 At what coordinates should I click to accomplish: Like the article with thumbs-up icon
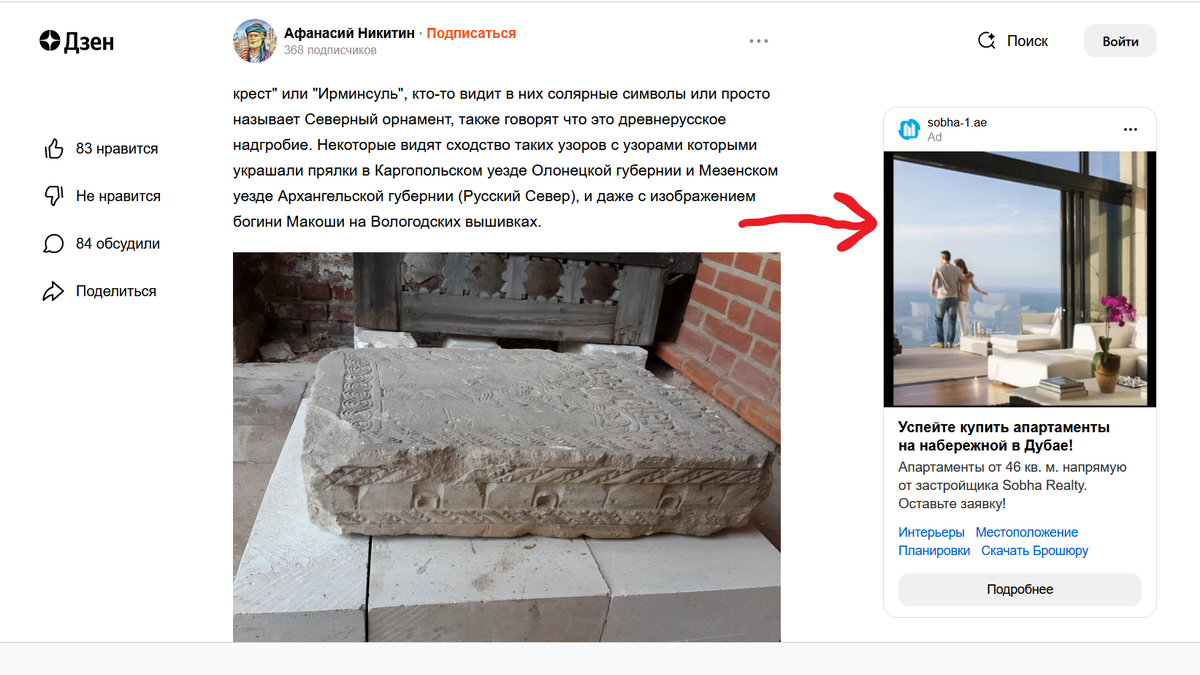pos(54,149)
